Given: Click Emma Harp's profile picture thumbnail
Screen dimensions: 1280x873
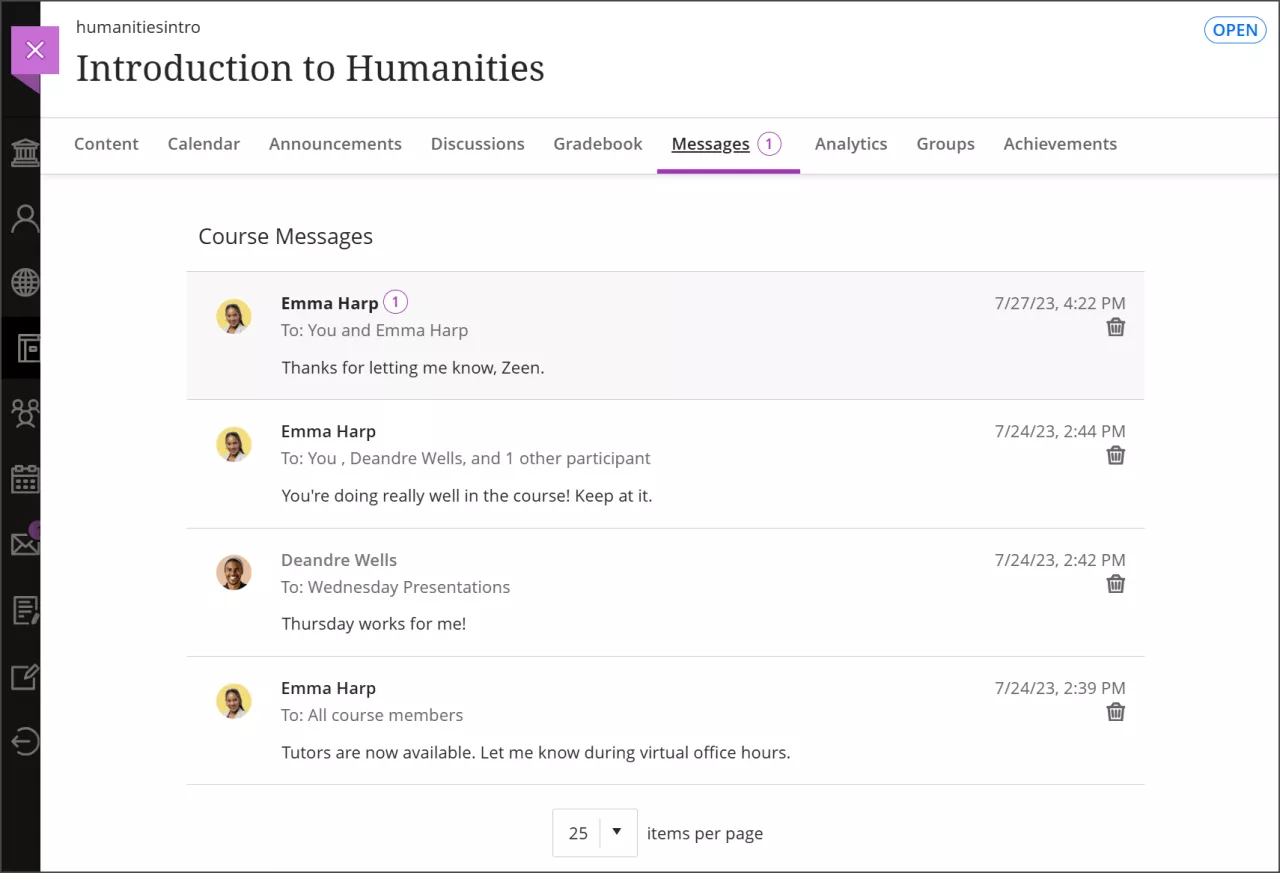Looking at the screenshot, I should tap(234, 316).
